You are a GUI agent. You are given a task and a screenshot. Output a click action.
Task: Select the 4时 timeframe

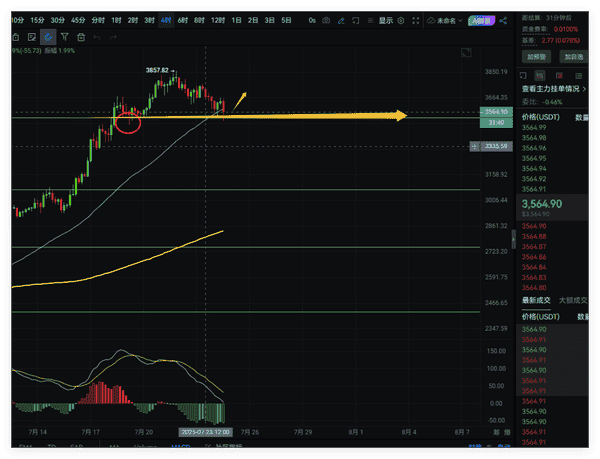click(166, 20)
